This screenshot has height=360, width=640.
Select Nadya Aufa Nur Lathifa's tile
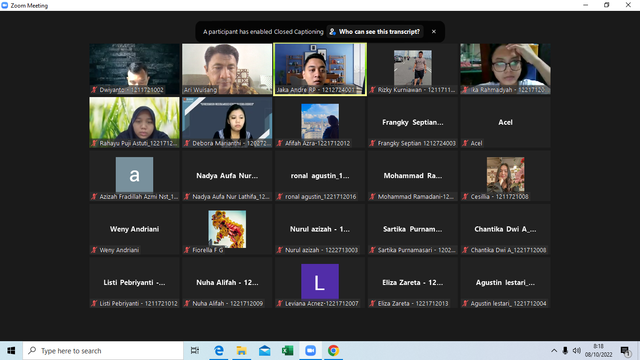coord(227,176)
